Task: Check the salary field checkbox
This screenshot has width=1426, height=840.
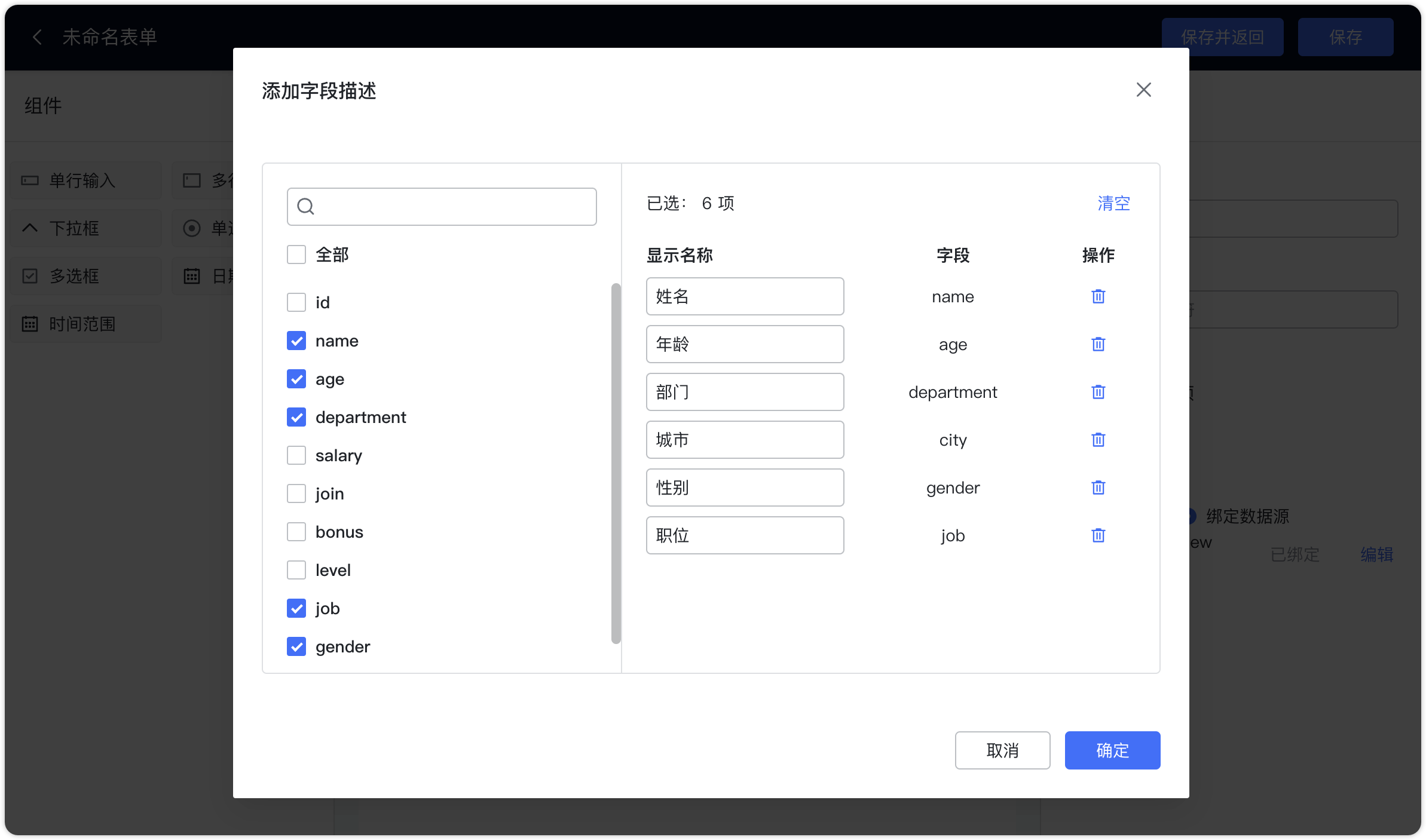Action: [x=296, y=455]
